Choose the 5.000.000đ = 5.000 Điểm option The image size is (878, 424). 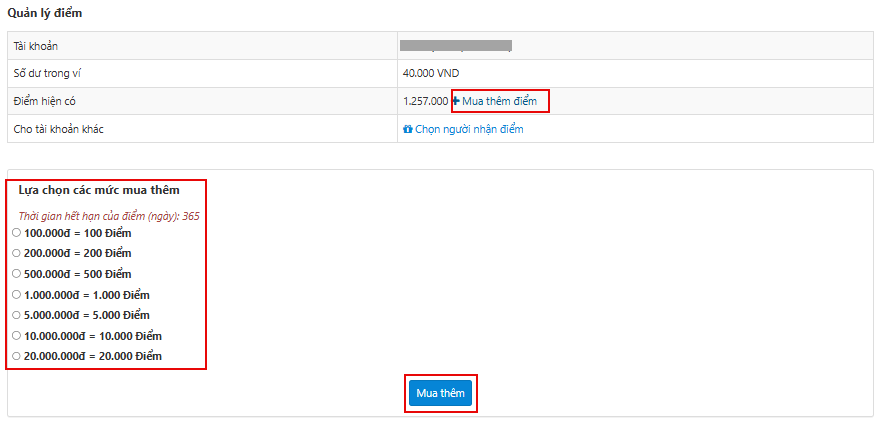[16, 315]
